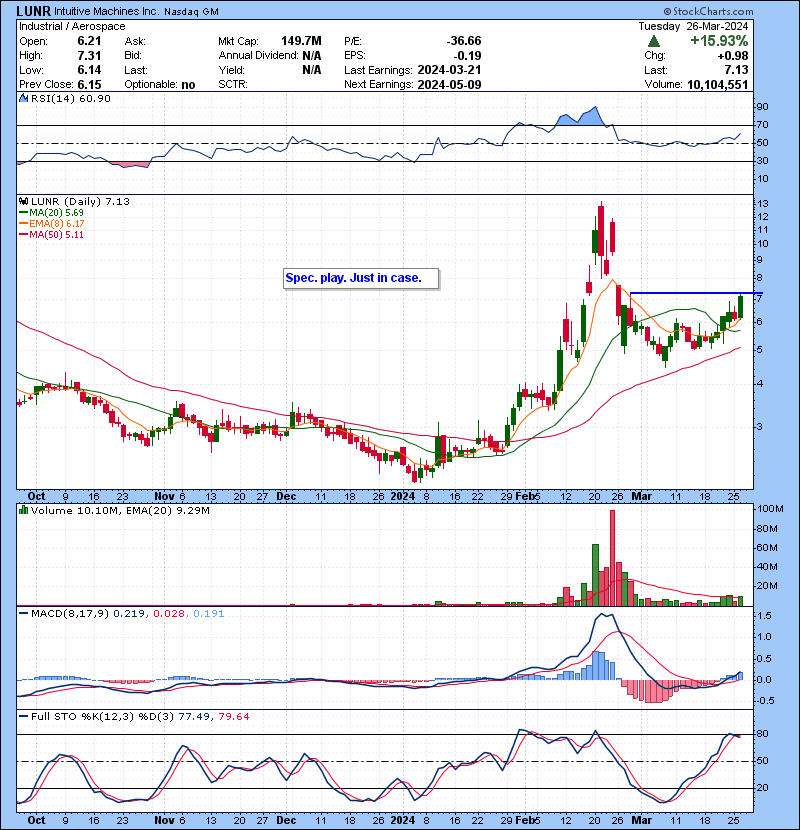800x830 pixels.
Task: Click the tallest red volume bar in late February
Action: click(613, 557)
